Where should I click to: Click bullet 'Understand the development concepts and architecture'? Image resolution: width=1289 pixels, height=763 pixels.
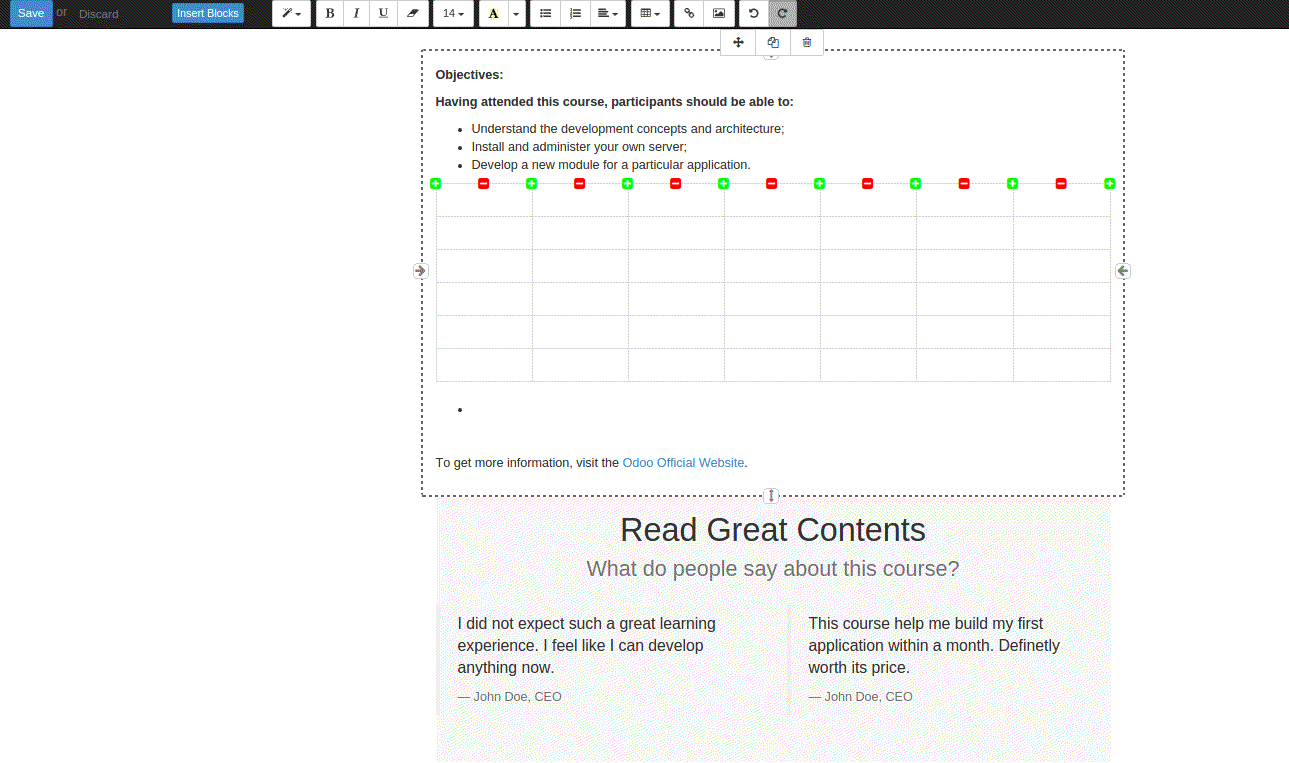628,129
